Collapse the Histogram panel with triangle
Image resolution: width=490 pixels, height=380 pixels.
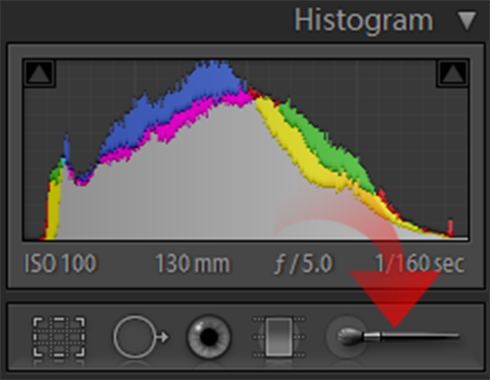(467, 21)
